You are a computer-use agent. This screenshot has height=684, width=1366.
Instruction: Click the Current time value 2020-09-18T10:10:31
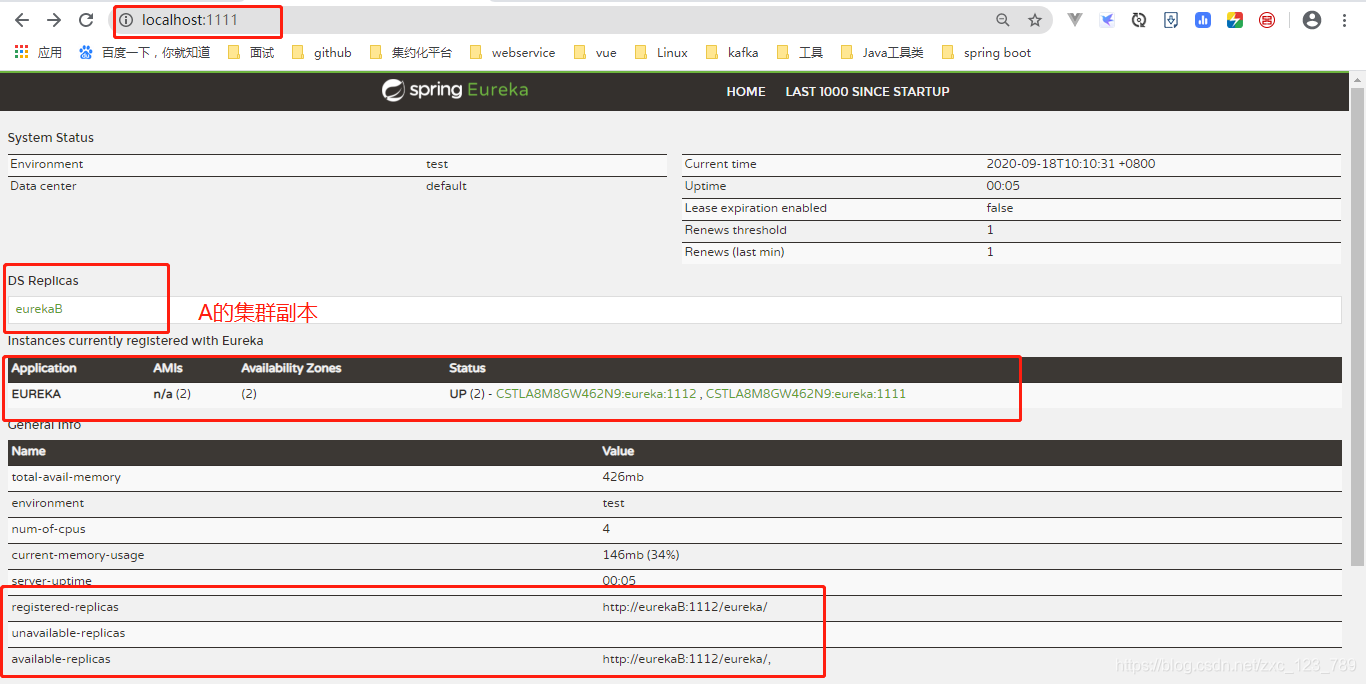[x=1070, y=164]
